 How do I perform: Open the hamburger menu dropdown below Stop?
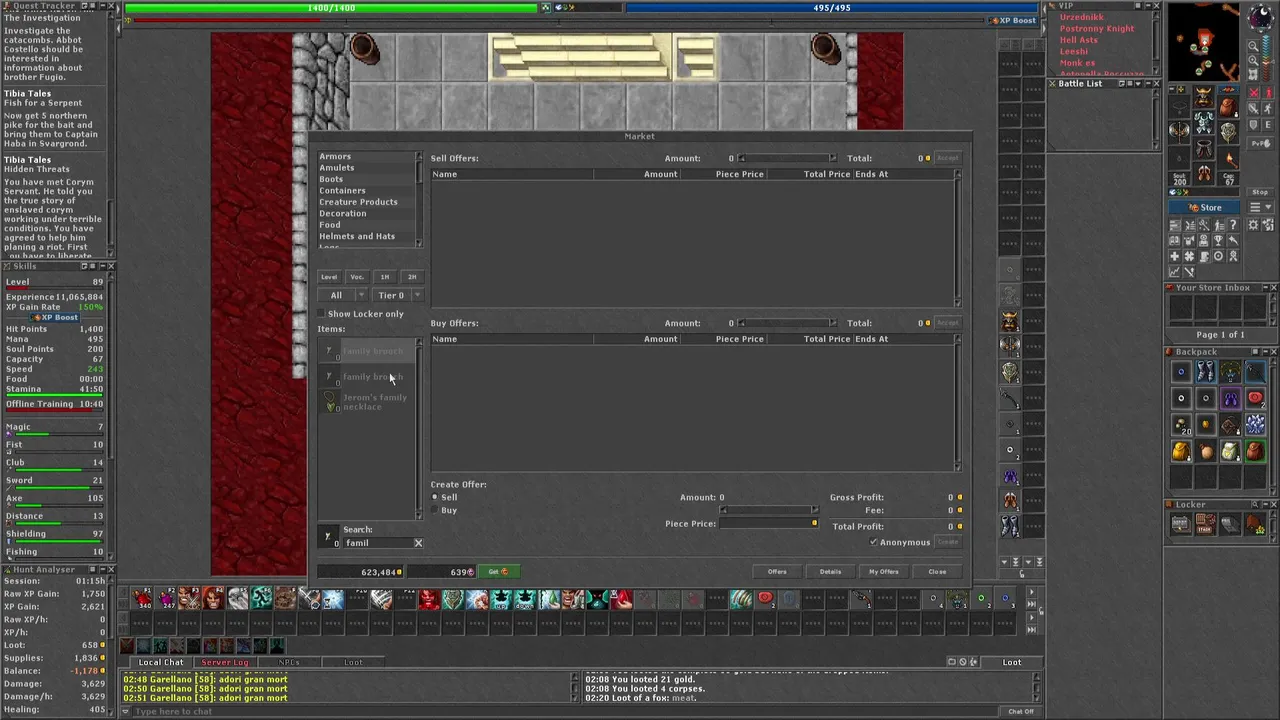tap(1260, 207)
